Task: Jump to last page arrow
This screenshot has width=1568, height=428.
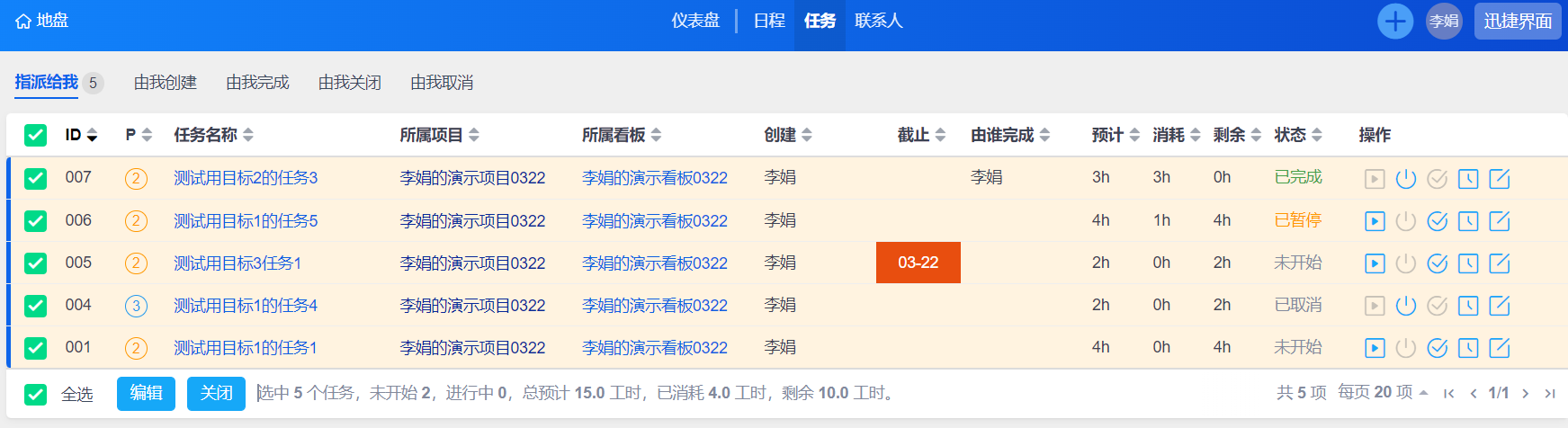Action: coord(1550,393)
